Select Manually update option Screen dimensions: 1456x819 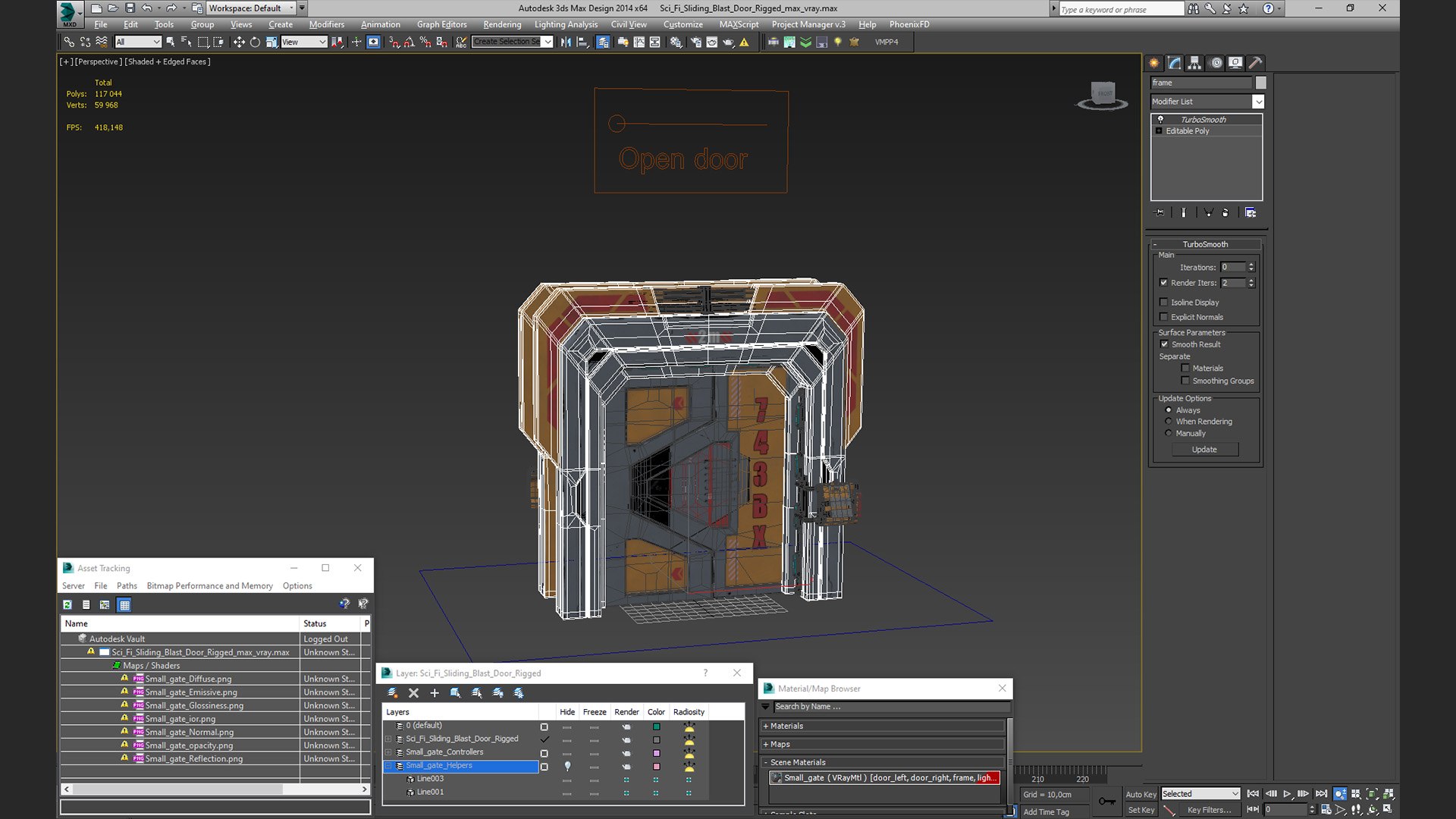point(1169,434)
